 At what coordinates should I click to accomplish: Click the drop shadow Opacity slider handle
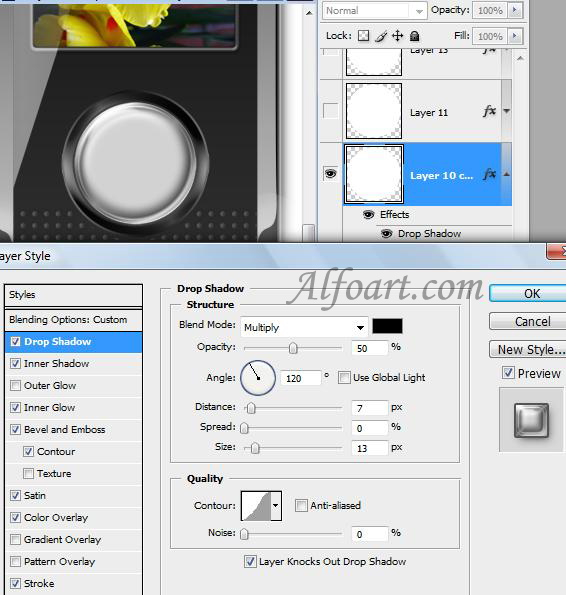tap(293, 348)
